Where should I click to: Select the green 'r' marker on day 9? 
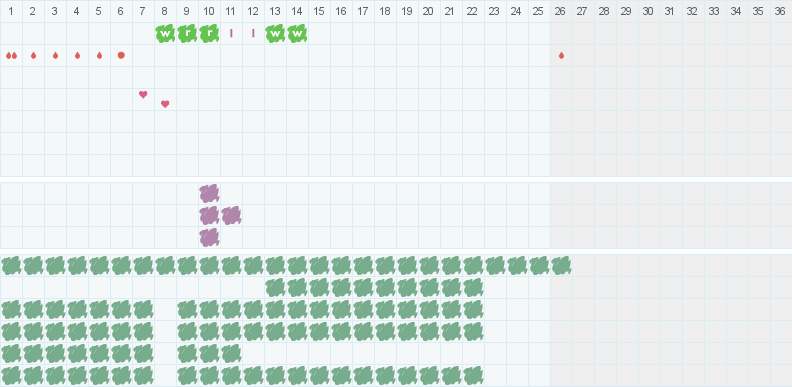point(187,34)
